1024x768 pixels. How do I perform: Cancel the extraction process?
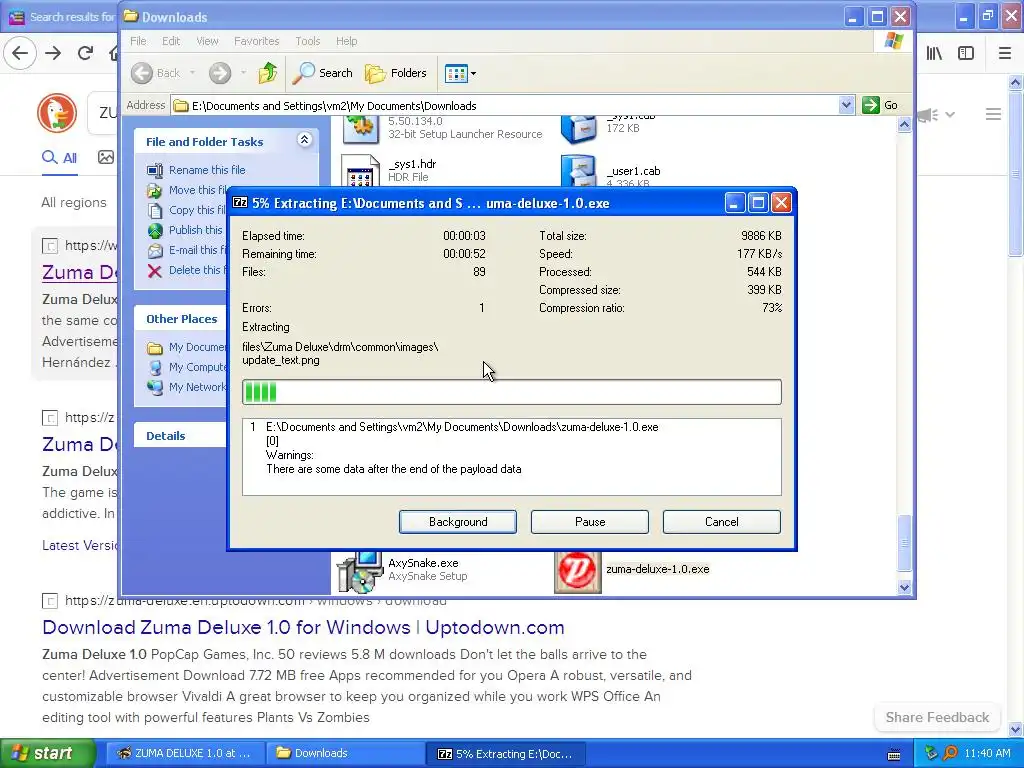coord(722,522)
